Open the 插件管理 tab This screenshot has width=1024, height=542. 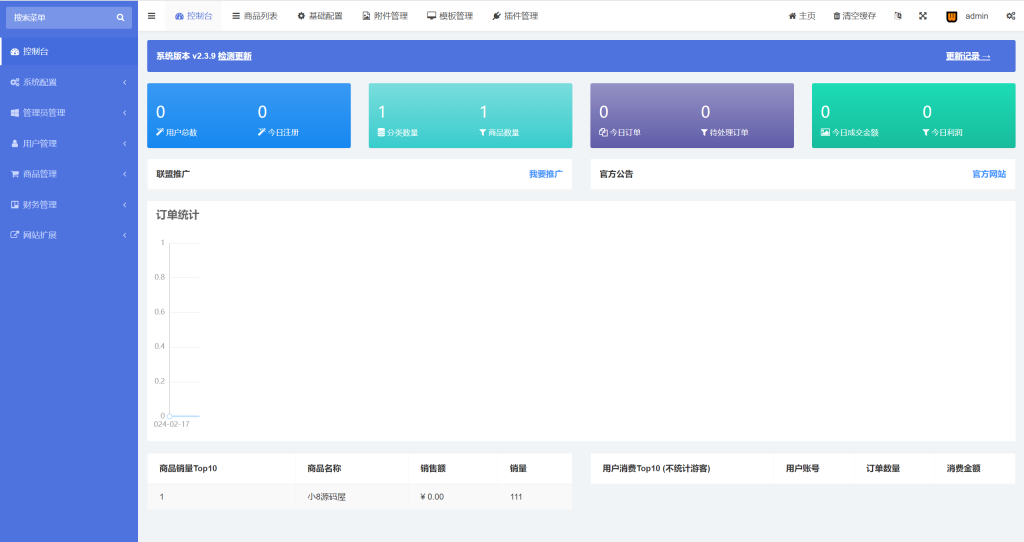coord(515,16)
